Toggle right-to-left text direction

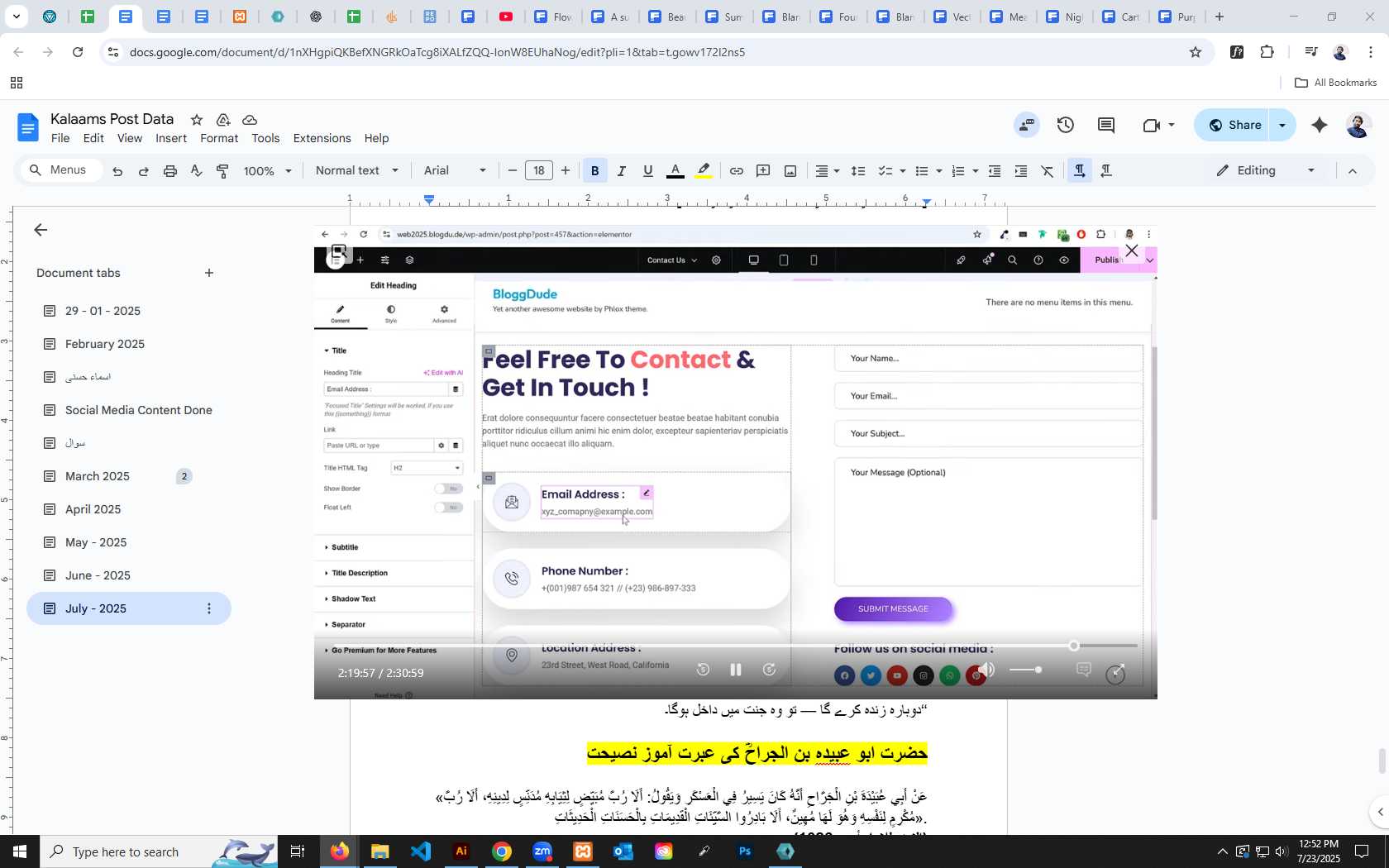[1106, 171]
